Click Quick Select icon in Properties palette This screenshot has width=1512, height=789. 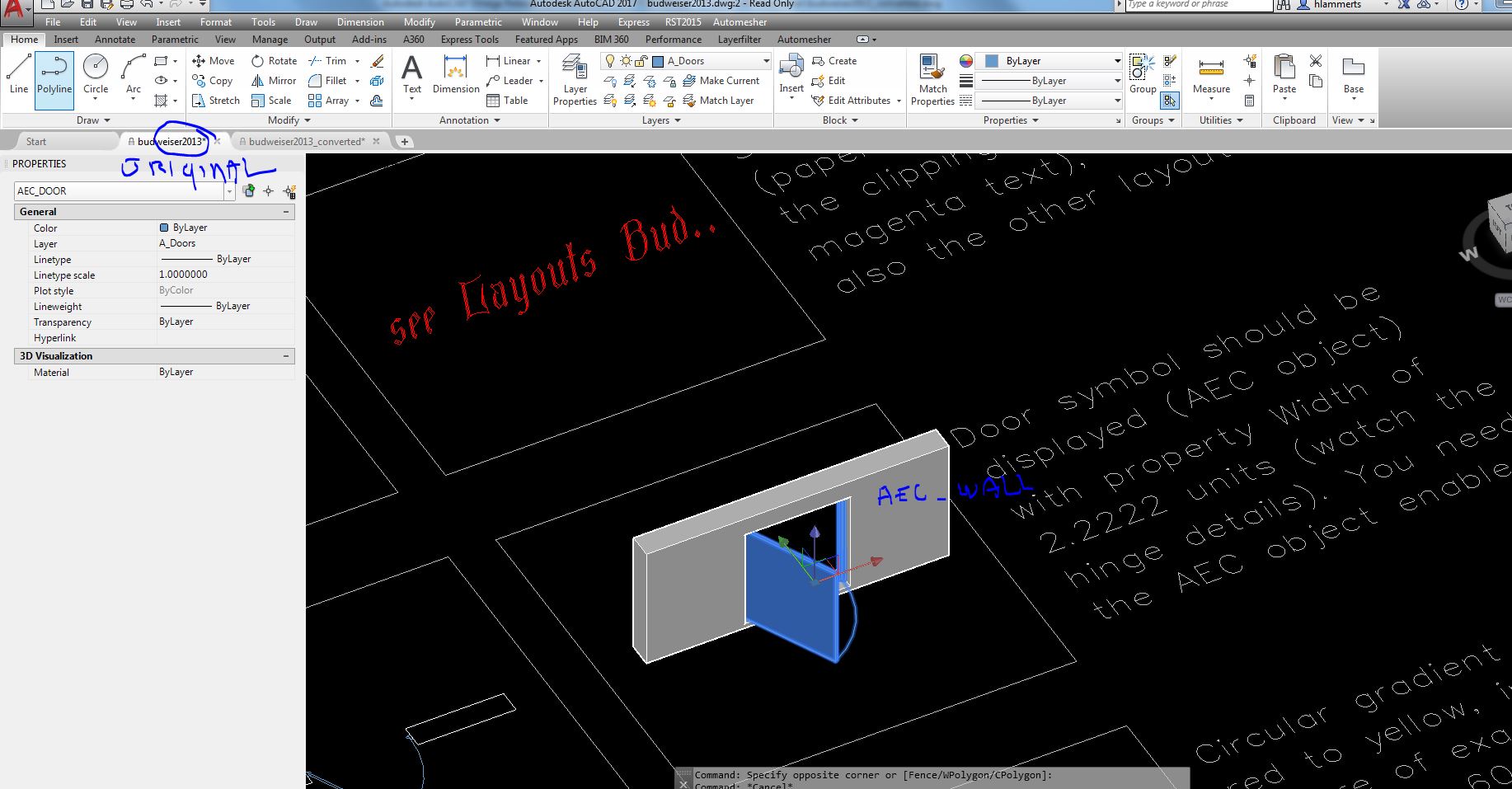289,191
